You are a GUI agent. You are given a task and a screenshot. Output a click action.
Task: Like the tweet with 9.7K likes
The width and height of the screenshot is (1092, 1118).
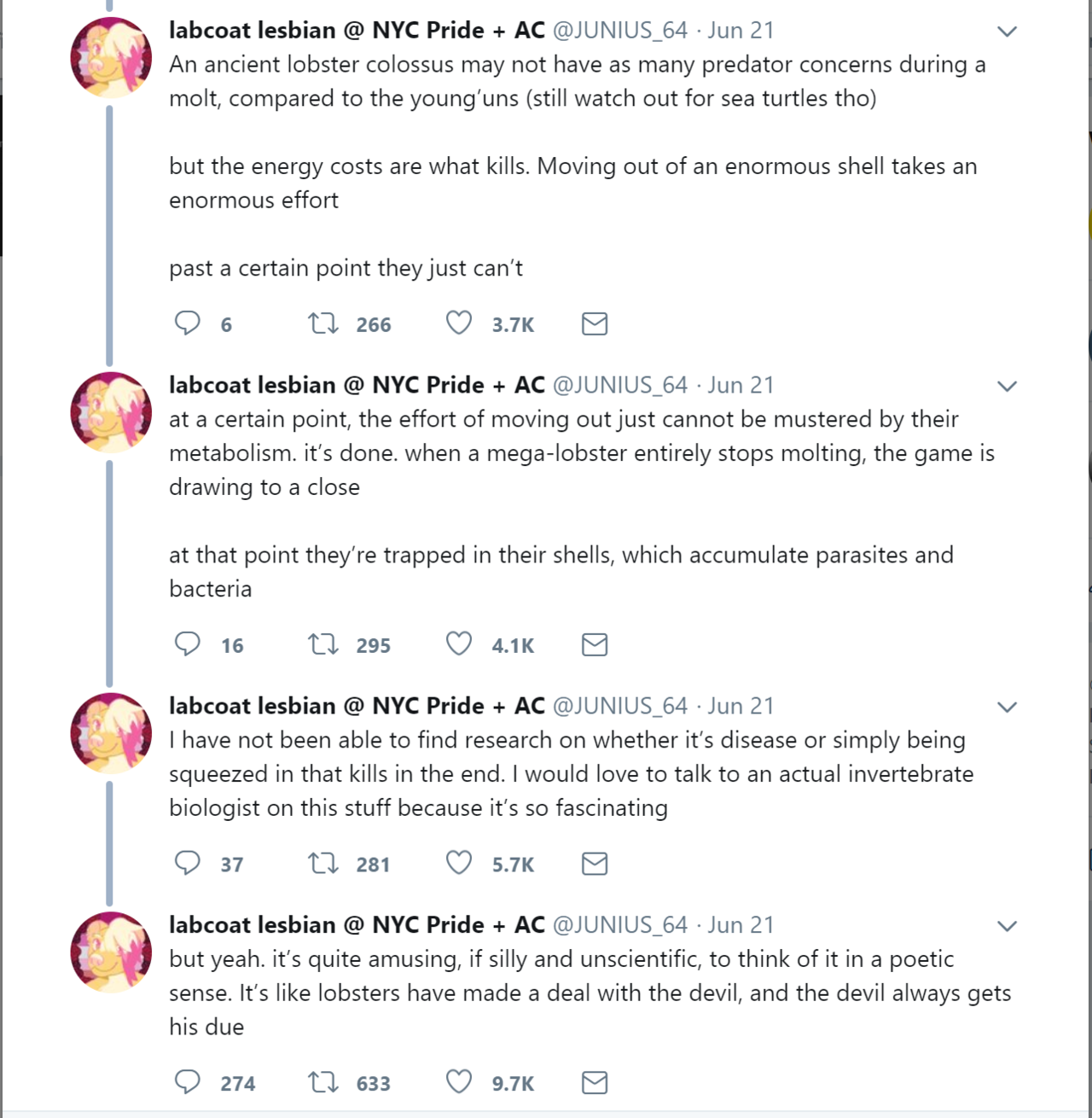point(459,1083)
